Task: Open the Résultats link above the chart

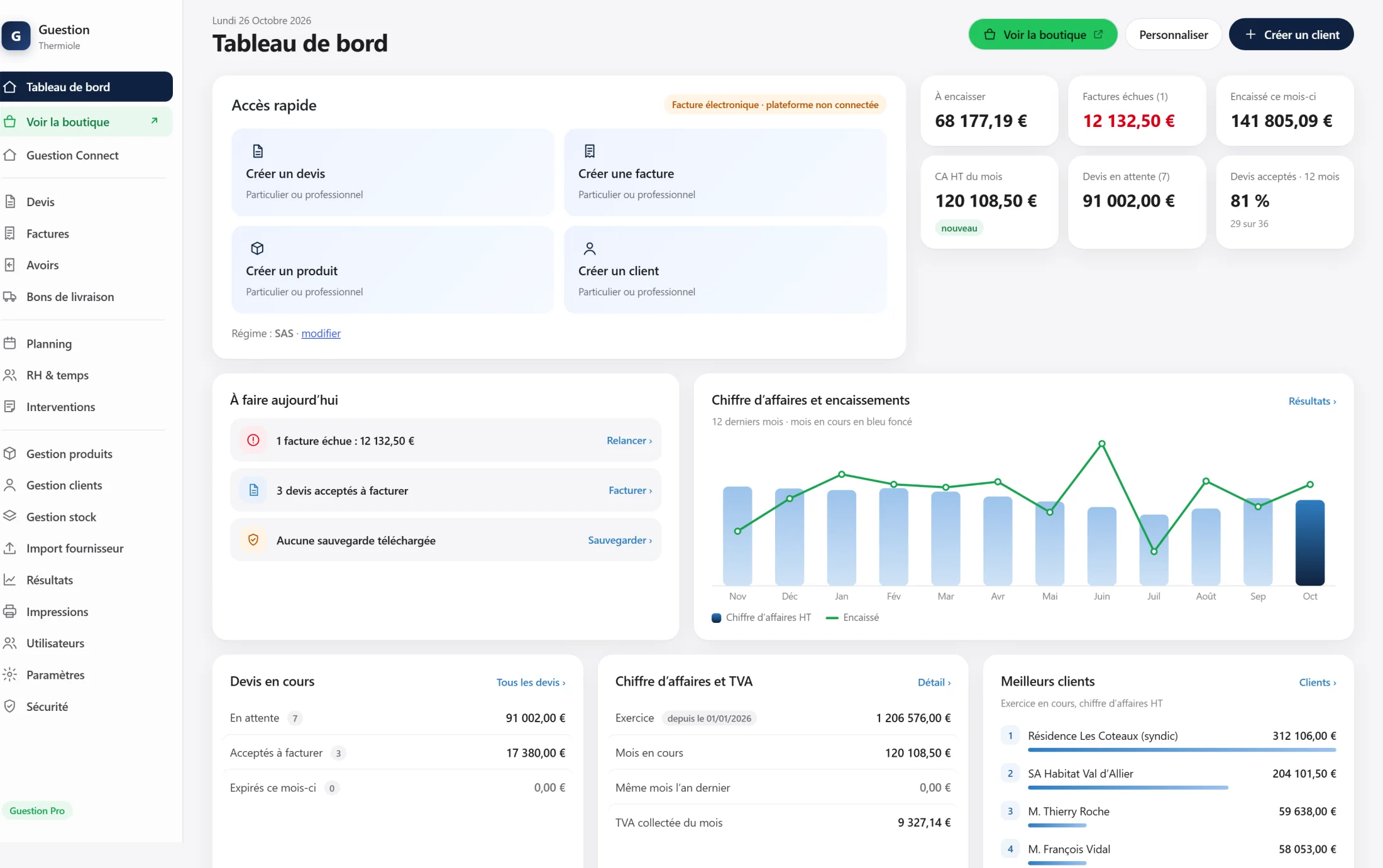Action: (x=1312, y=401)
